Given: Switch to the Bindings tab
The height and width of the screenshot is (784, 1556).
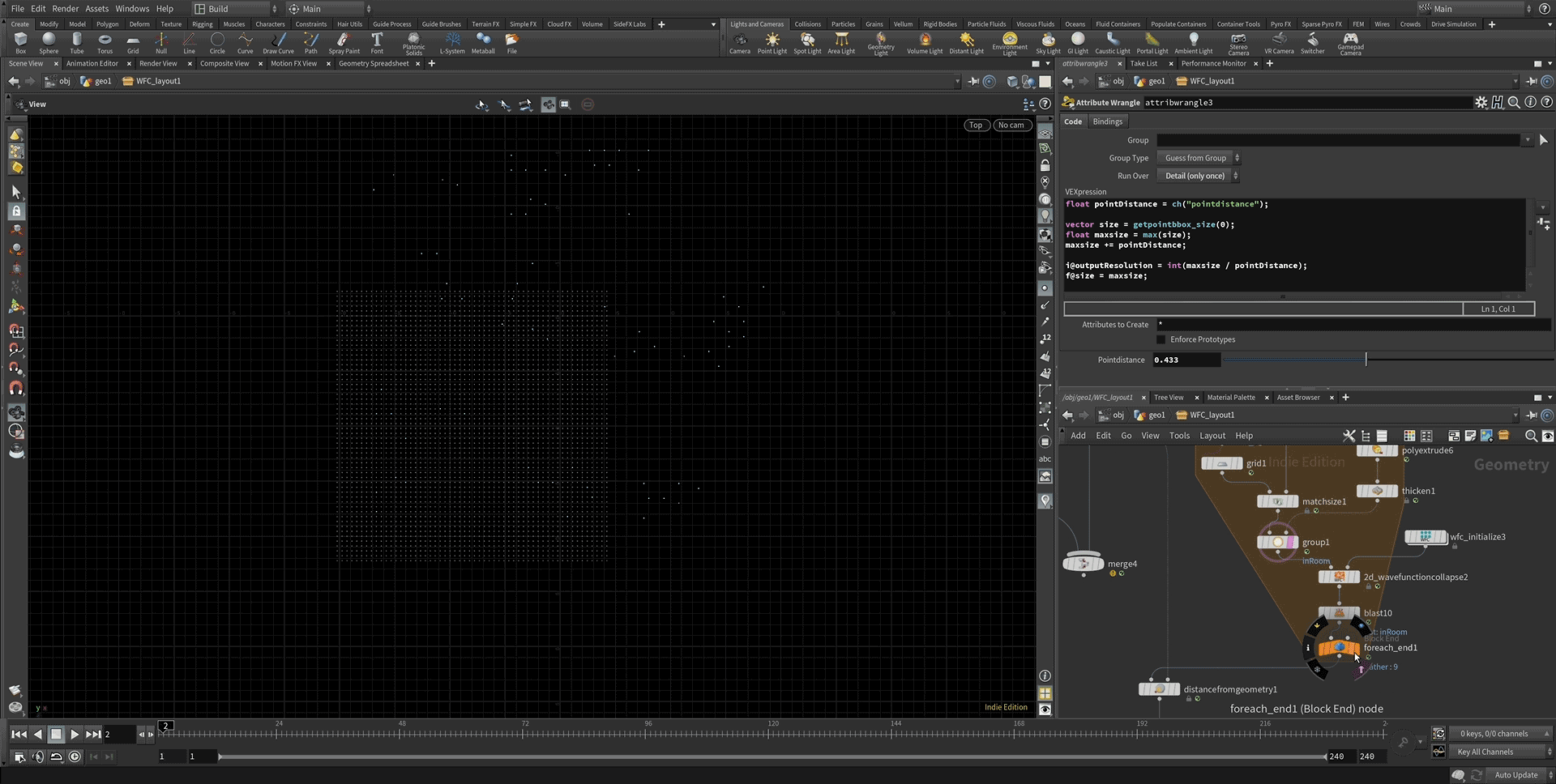Looking at the screenshot, I should tap(1107, 121).
